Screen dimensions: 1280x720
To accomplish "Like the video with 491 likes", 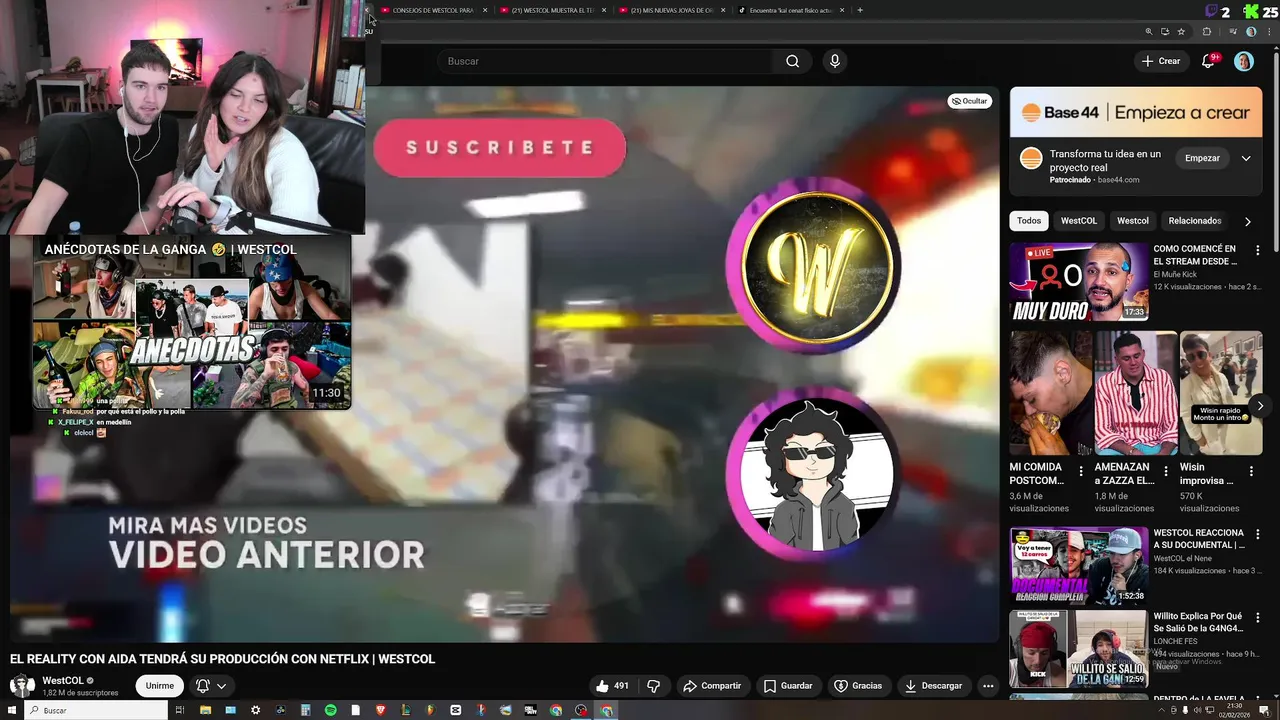I will [612, 686].
